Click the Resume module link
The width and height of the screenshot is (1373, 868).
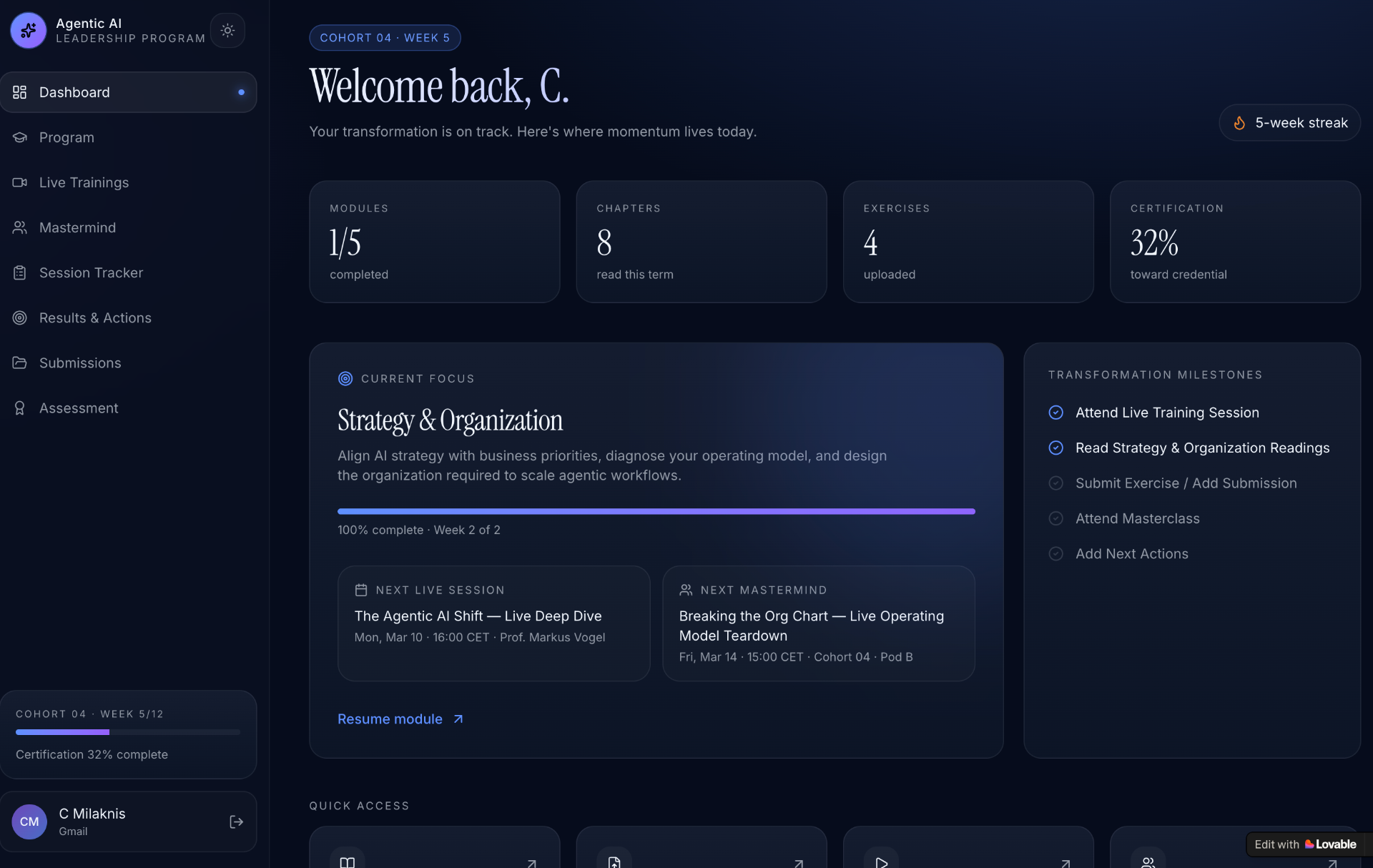click(x=400, y=719)
